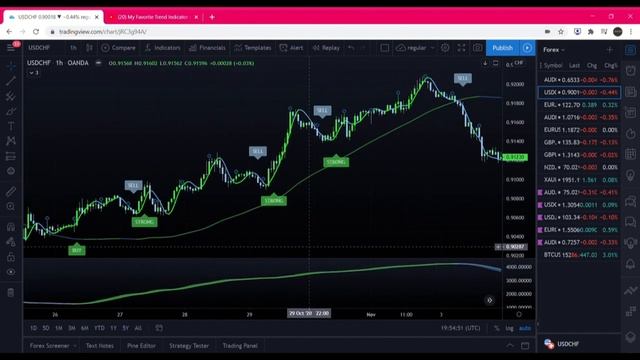Select the brush drawing tool

(x=11, y=111)
